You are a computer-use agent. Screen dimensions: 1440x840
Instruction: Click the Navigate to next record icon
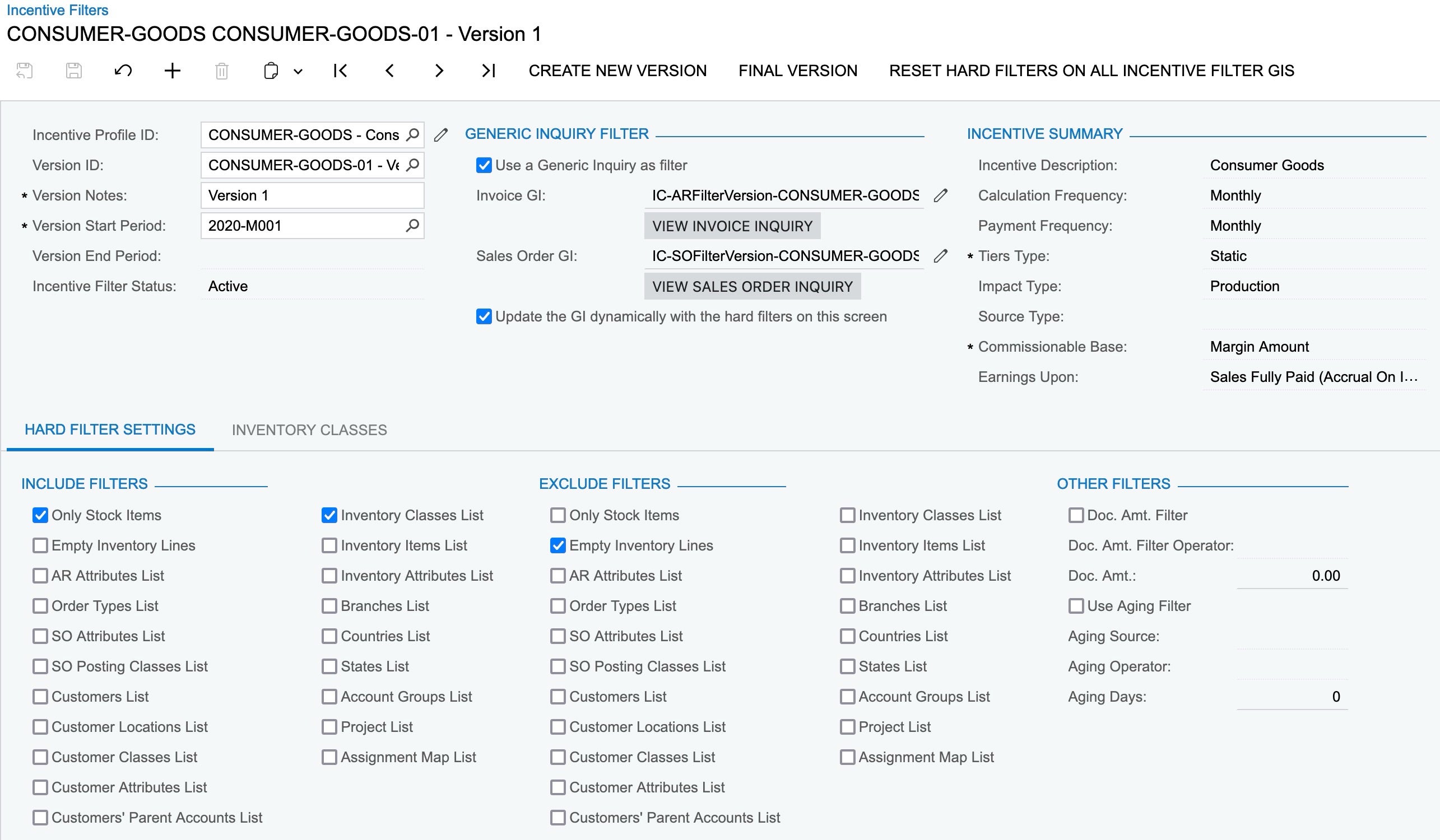point(436,70)
